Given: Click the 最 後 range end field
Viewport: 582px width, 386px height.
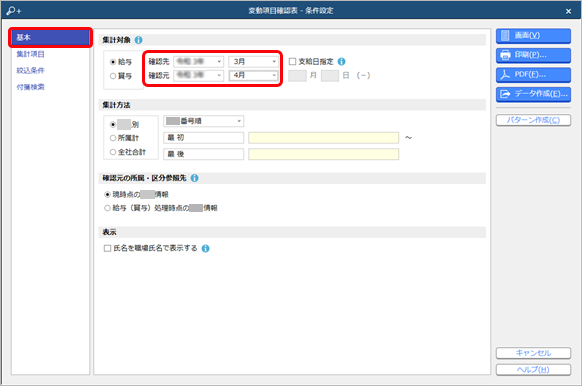Looking at the screenshot, I should 203,154.
